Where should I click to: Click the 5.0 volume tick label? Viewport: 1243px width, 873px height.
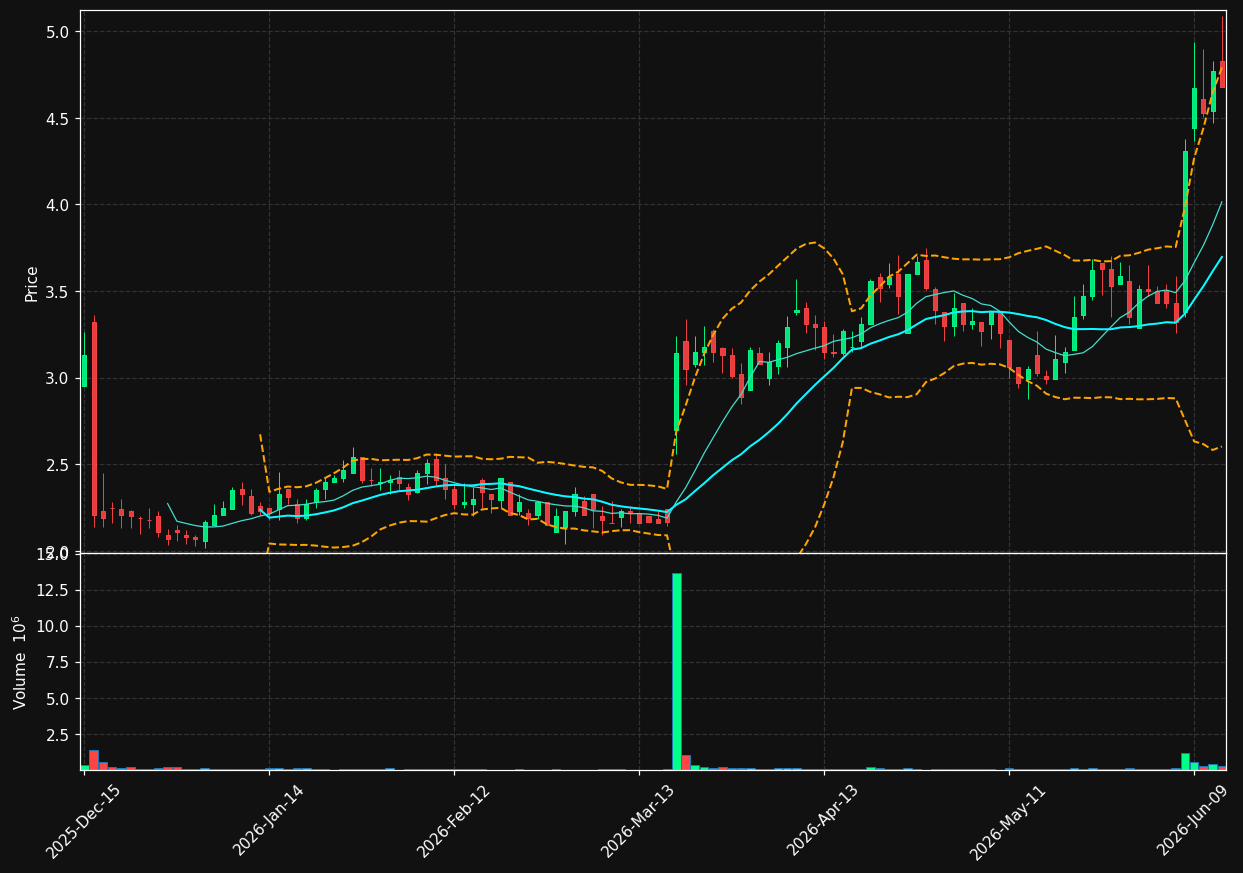click(58, 698)
